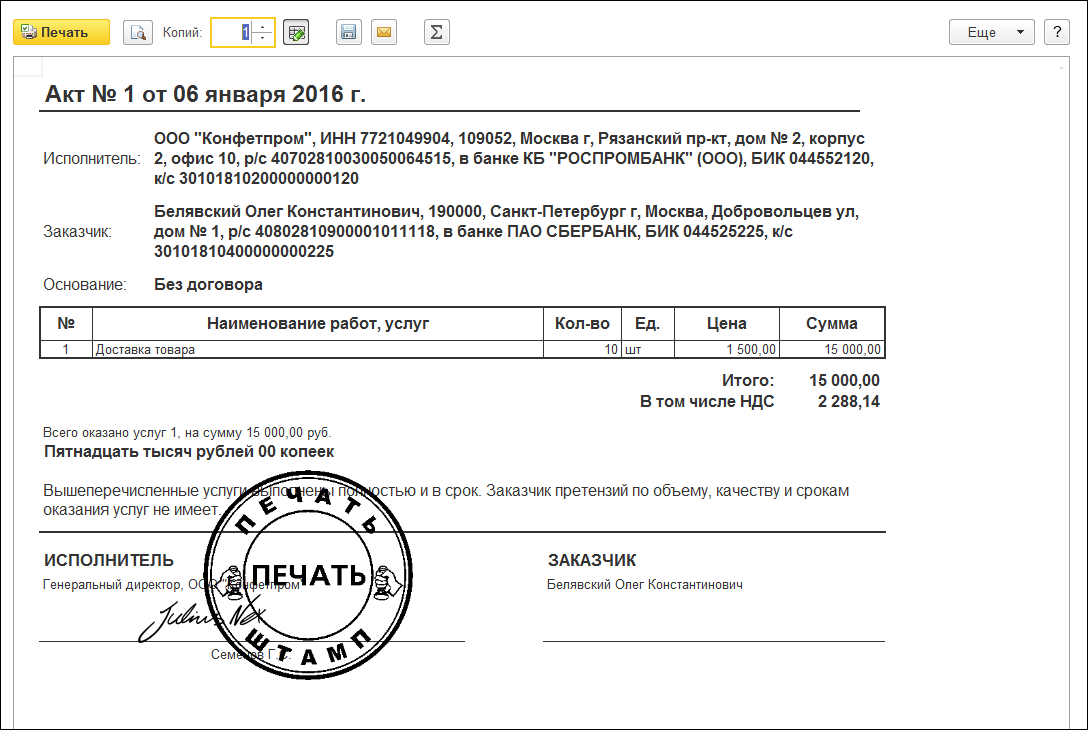Click the 'Итого:' label
The image size is (1088, 730).
pyautogui.click(x=748, y=380)
